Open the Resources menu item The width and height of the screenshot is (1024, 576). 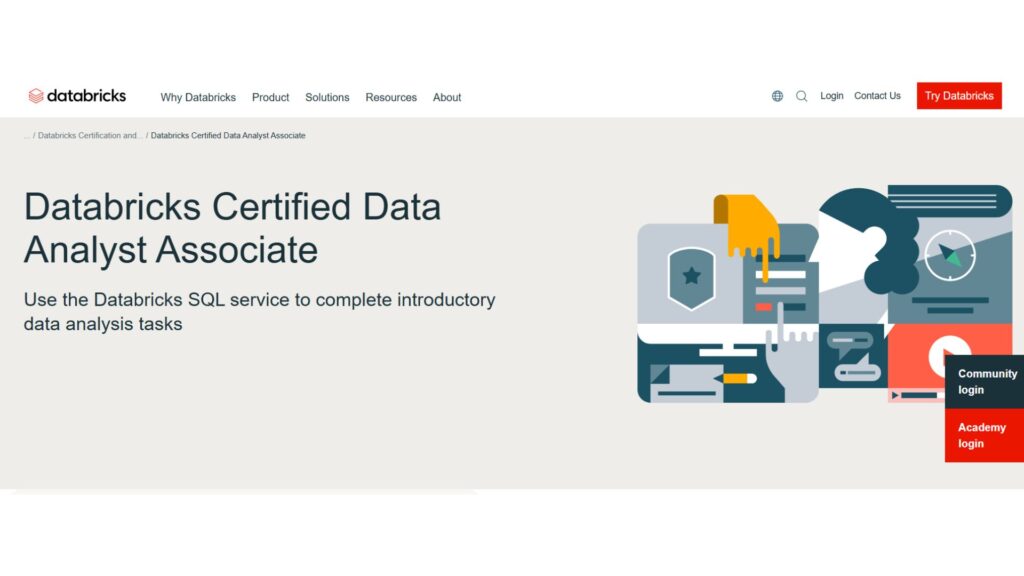(x=391, y=97)
